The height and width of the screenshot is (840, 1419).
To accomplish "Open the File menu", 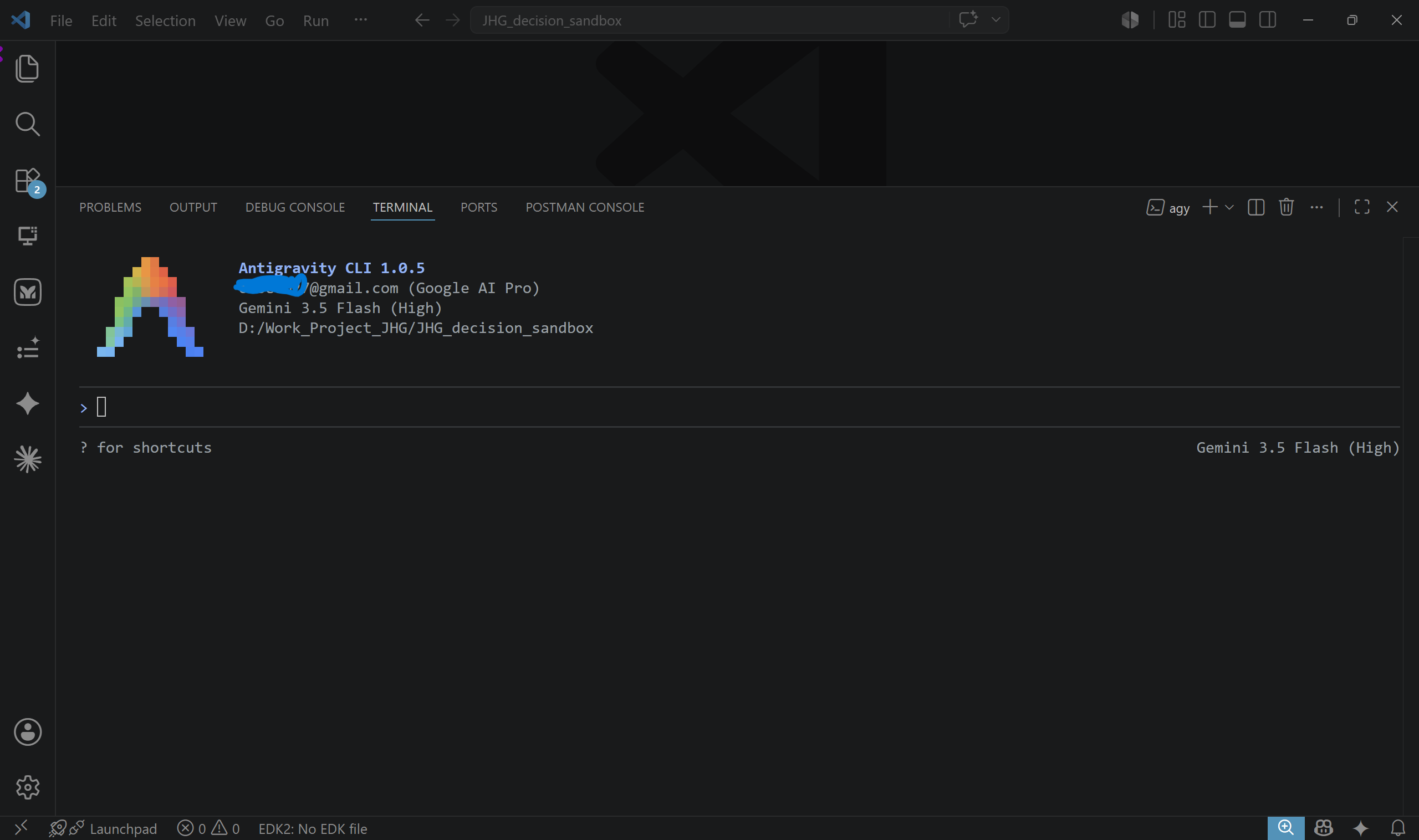I will point(61,21).
